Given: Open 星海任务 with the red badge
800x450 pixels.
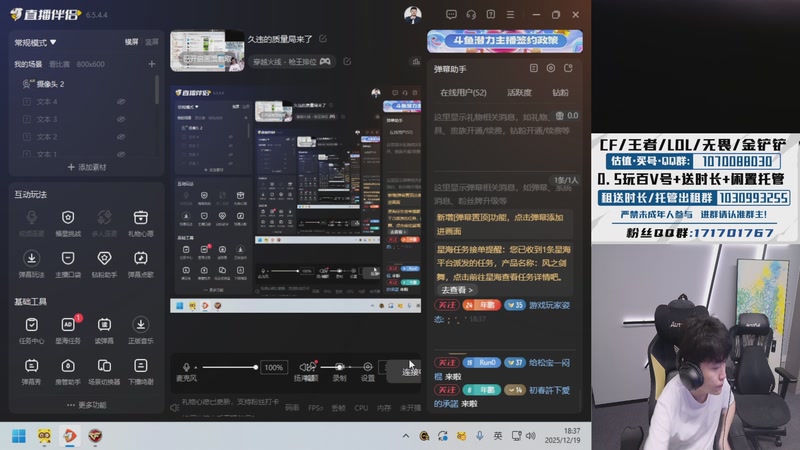Looking at the screenshot, I should tap(68, 330).
